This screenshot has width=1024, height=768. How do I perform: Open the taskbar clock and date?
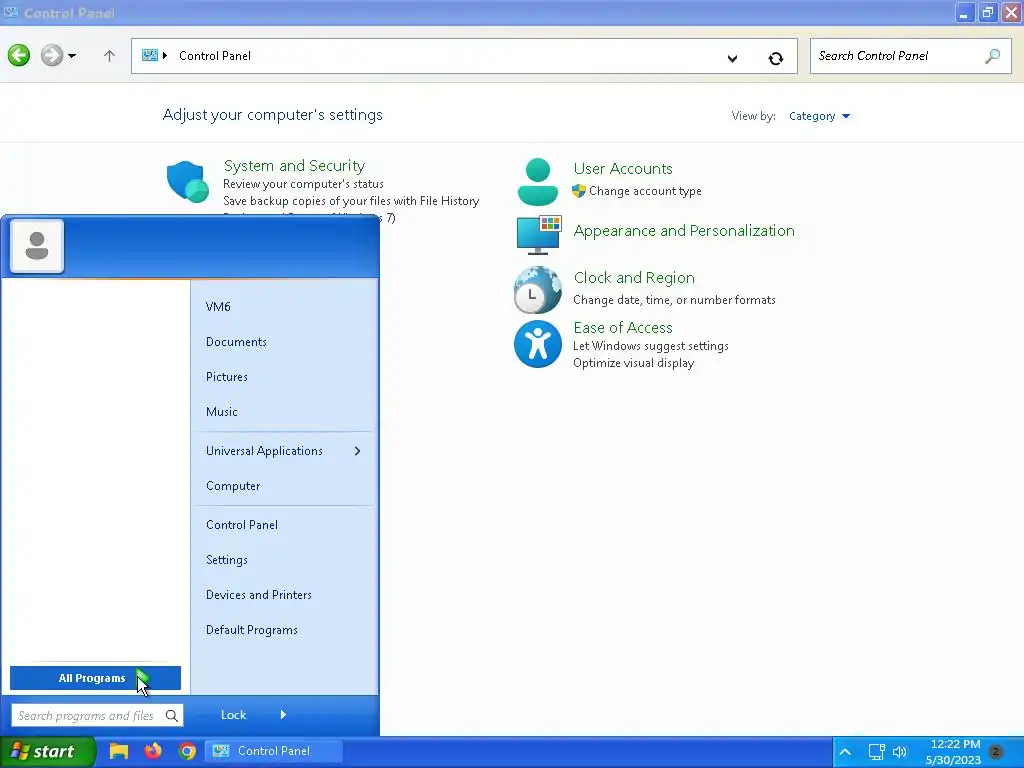click(x=954, y=752)
